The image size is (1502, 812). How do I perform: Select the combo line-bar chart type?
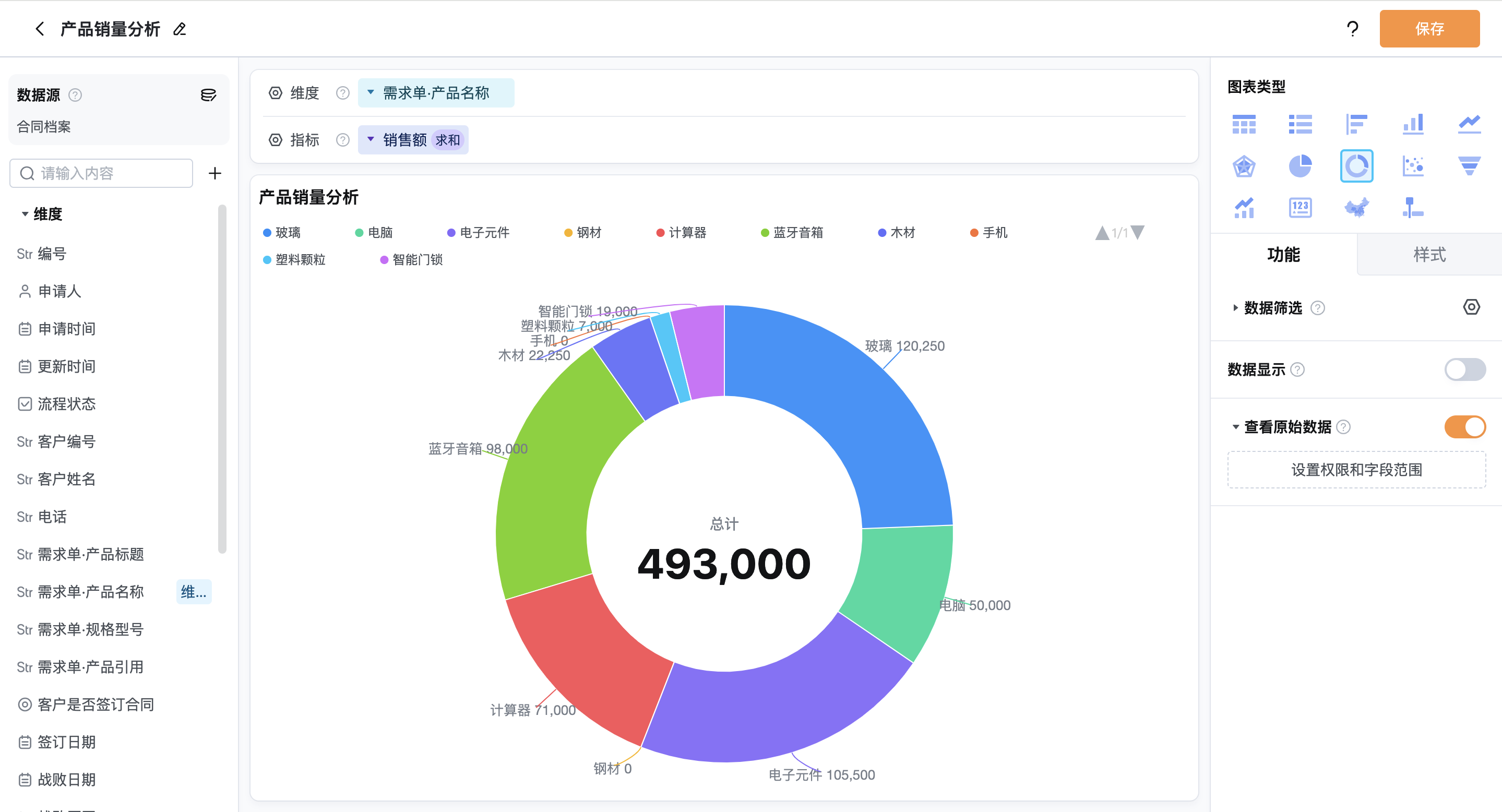coord(1244,208)
